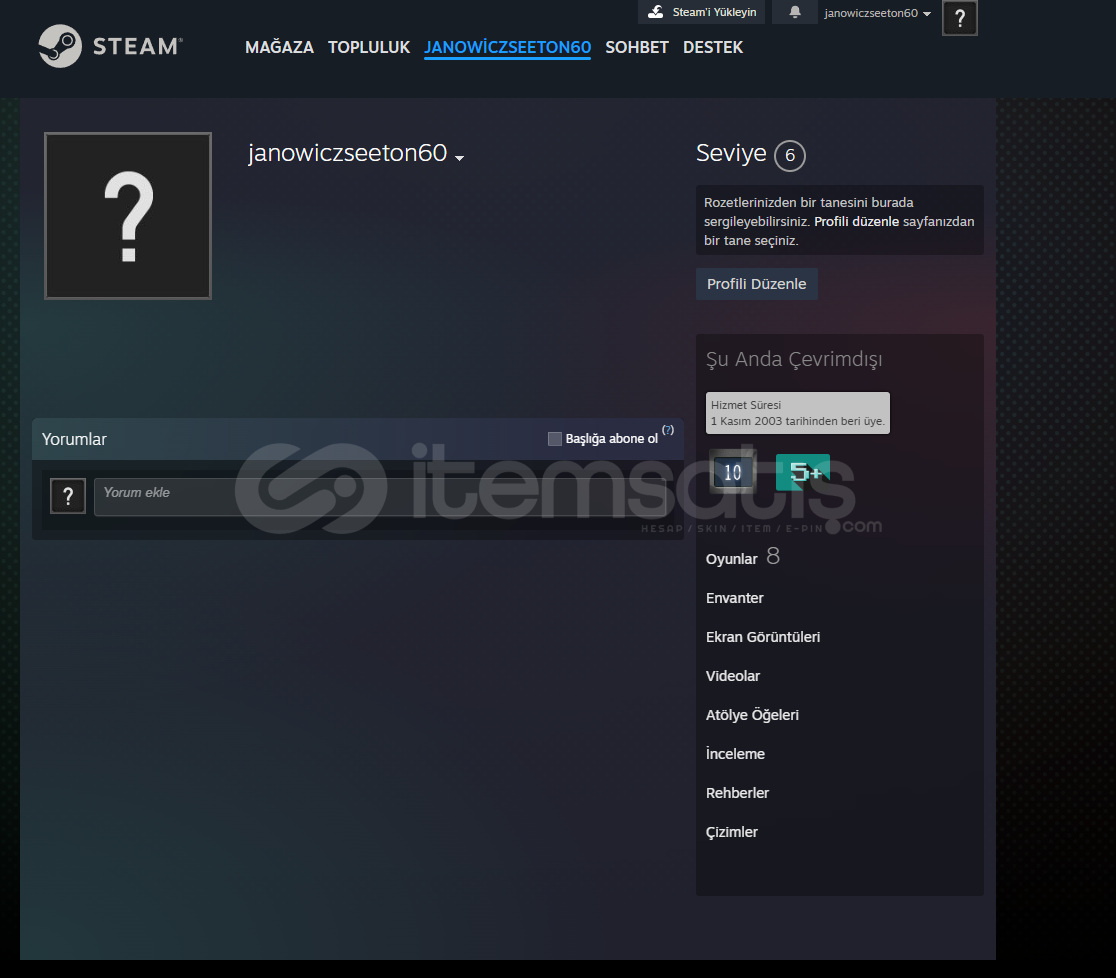Click the 'Seviye' level heading
Image resolution: width=1116 pixels, height=978 pixels.
[731, 153]
